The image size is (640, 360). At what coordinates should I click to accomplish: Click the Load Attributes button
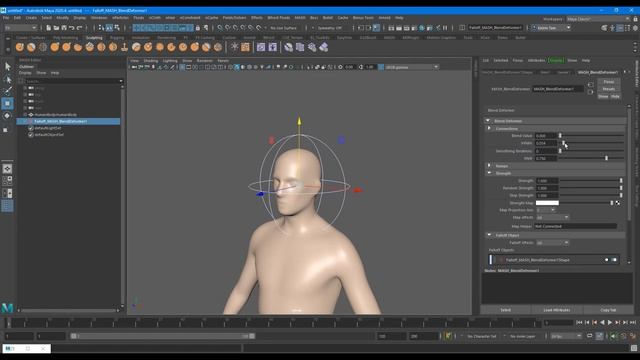pos(557,310)
